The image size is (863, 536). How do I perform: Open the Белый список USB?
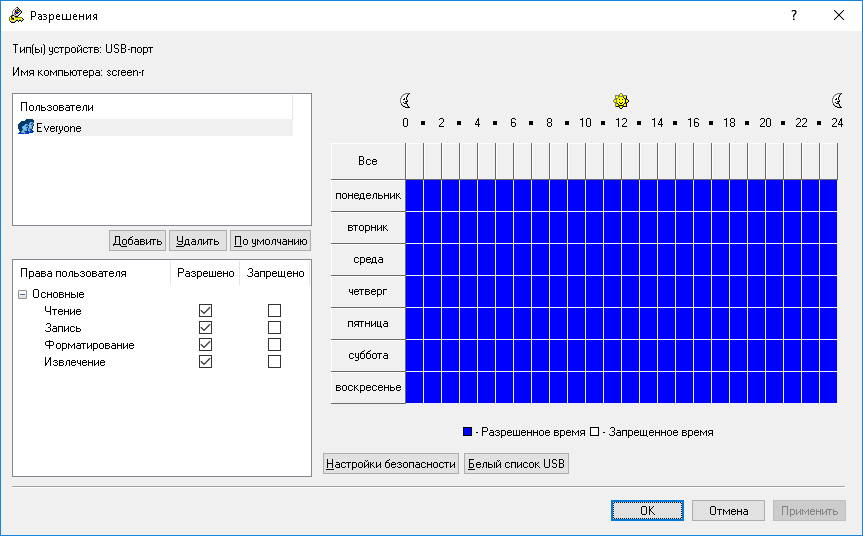(516, 464)
